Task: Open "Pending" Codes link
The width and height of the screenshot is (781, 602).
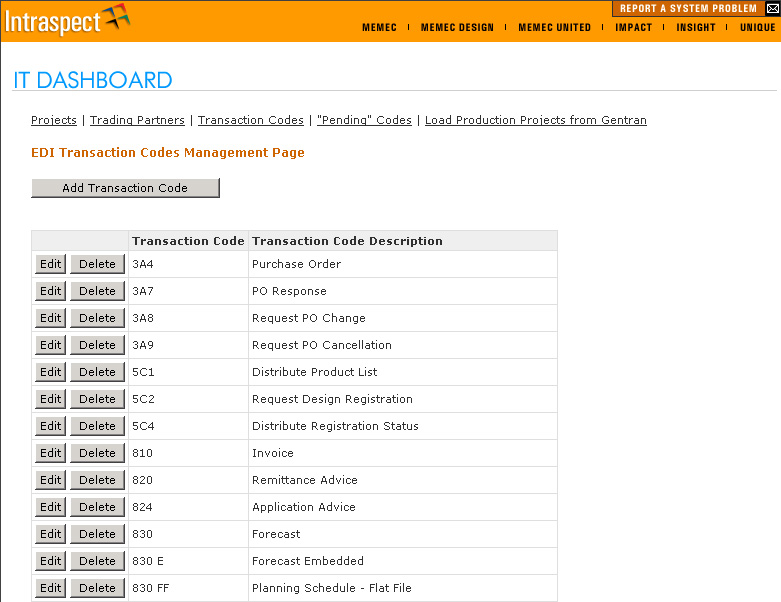Action: click(x=364, y=120)
